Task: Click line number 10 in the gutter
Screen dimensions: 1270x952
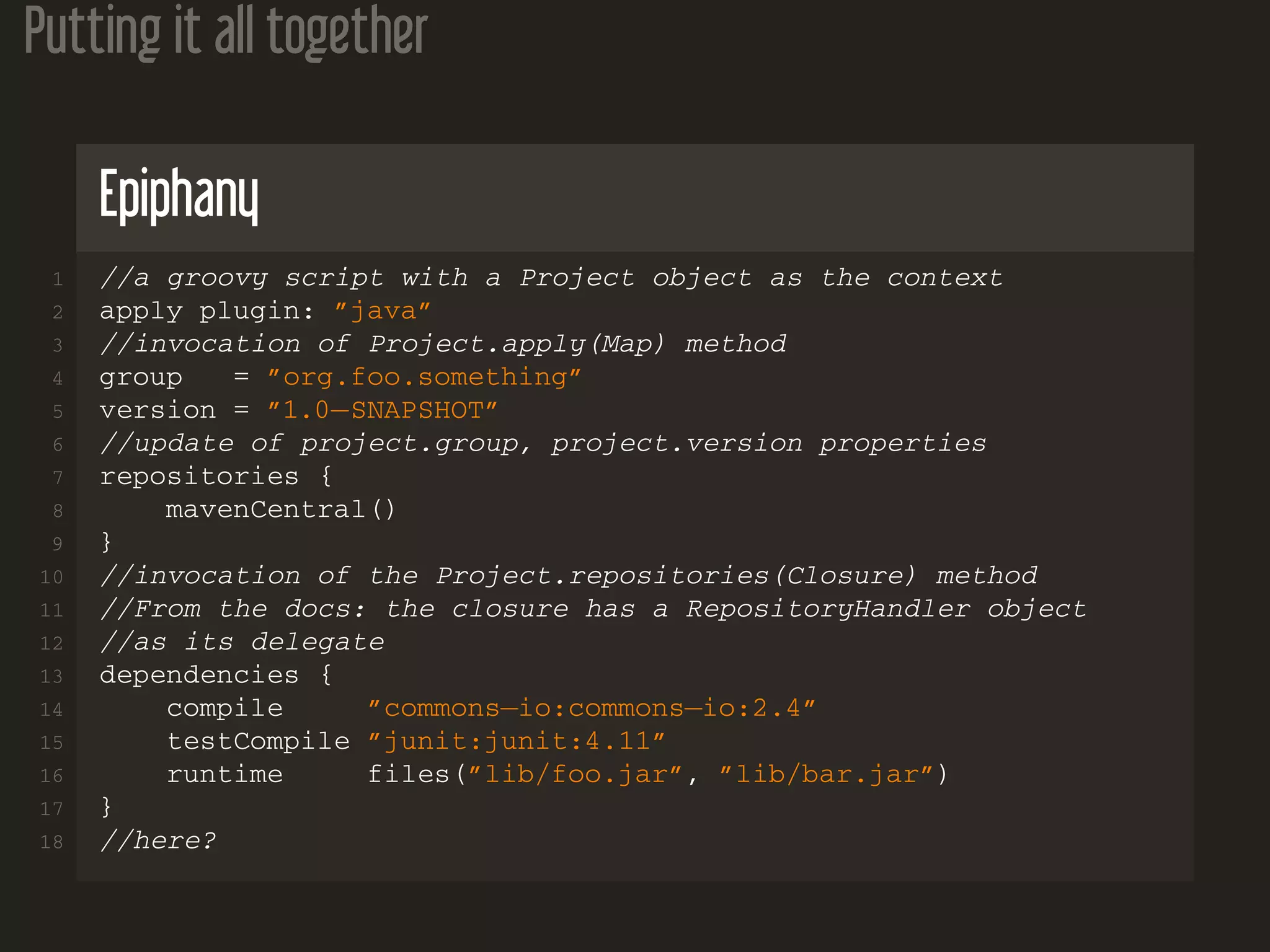Action: tap(51, 577)
